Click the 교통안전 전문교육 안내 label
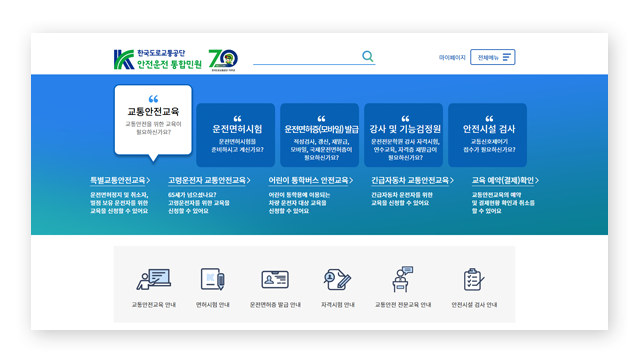 pos(403,305)
